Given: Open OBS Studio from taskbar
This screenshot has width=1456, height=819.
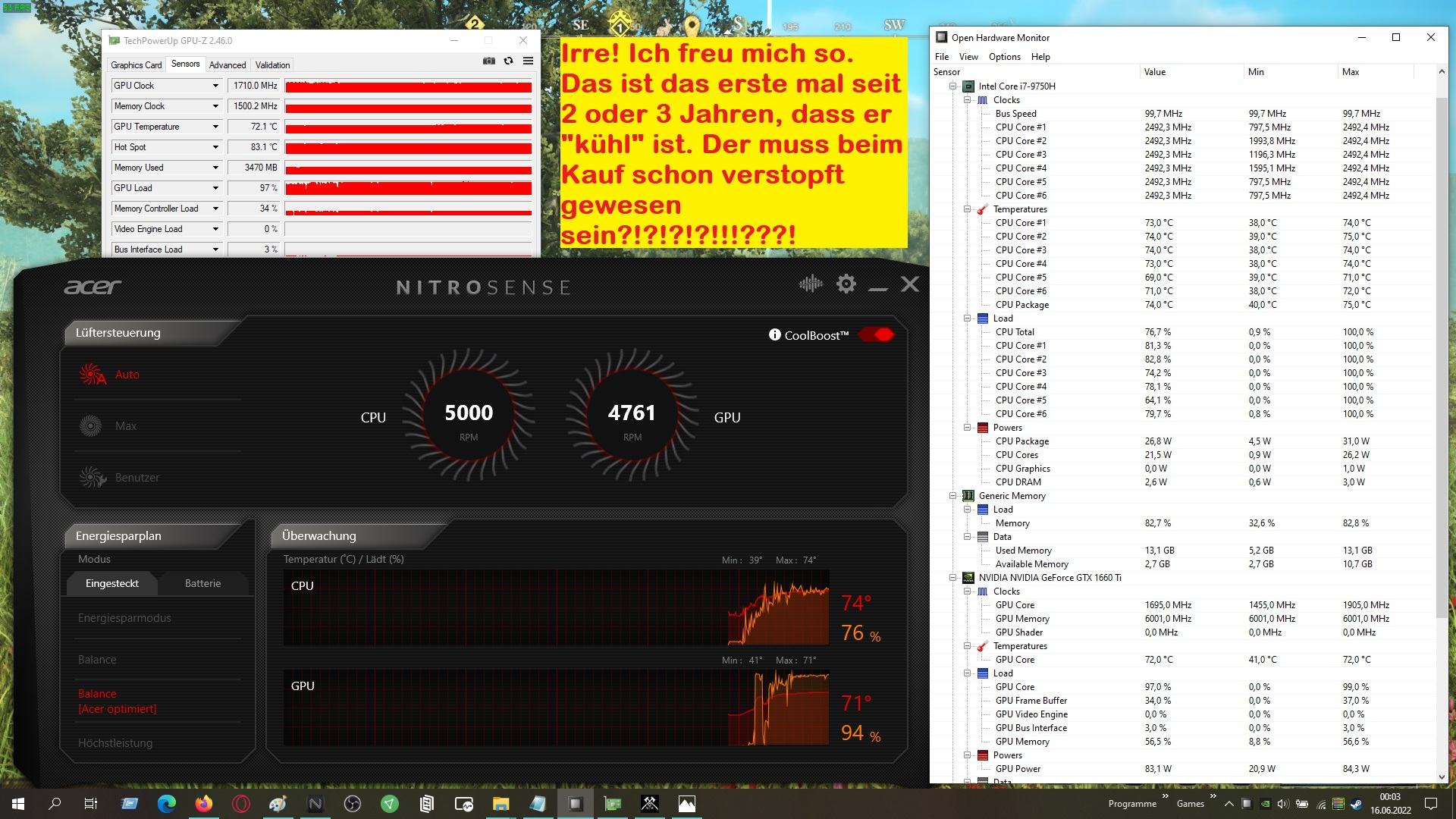Looking at the screenshot, I should click(x=353, y=804).
